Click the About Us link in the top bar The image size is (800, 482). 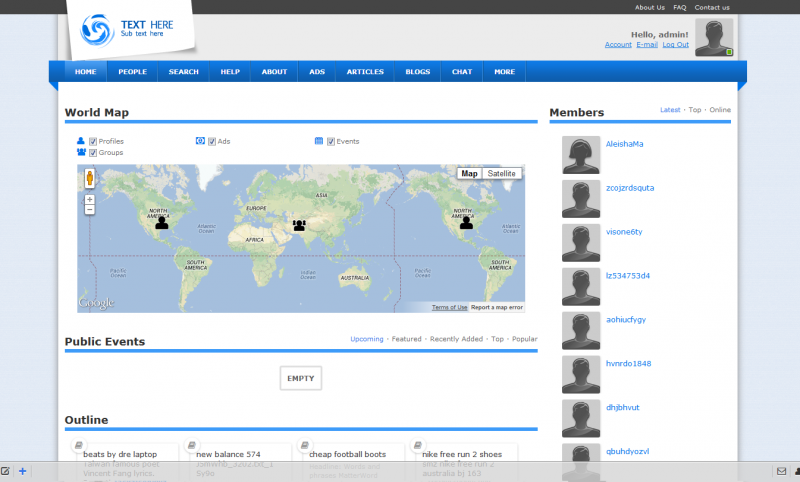(649, 8)
